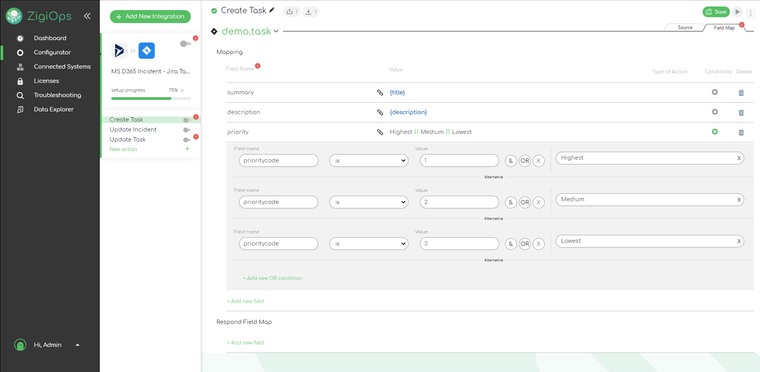Click Add new field under Respond Field Map
The height and width of the screenshot is (372, 760).
click(x=246, y=343)
